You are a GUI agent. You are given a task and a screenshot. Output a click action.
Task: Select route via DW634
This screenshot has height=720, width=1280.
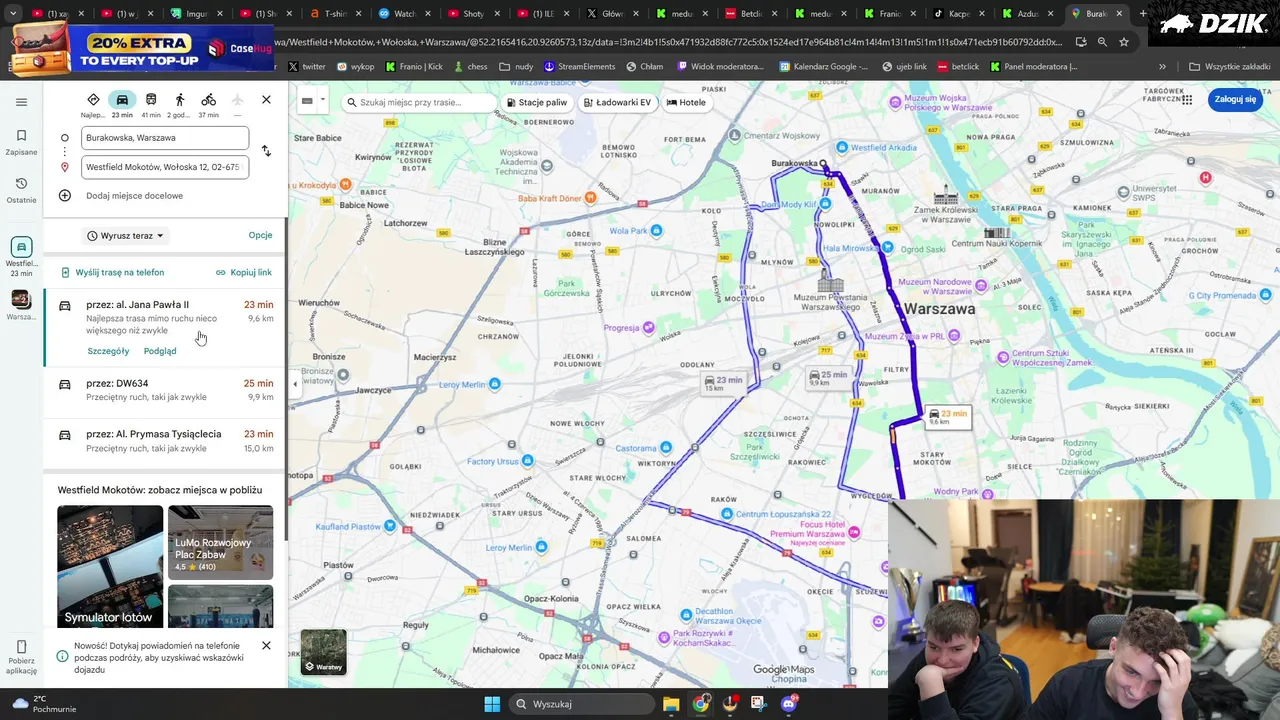165,390
